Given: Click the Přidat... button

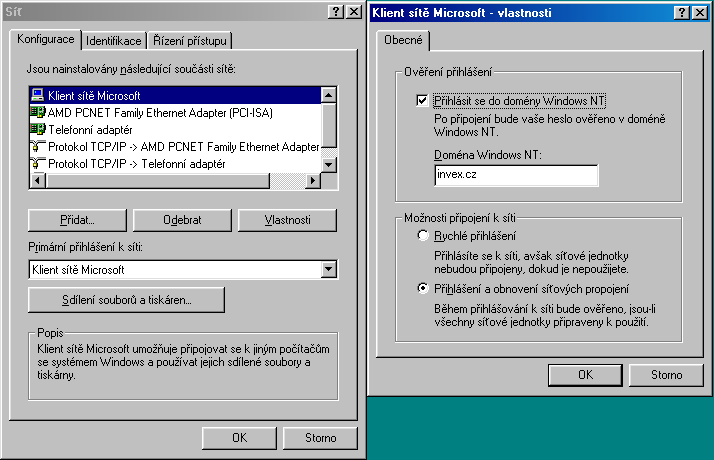Looking at the screenshot, I should coord(77,220).
